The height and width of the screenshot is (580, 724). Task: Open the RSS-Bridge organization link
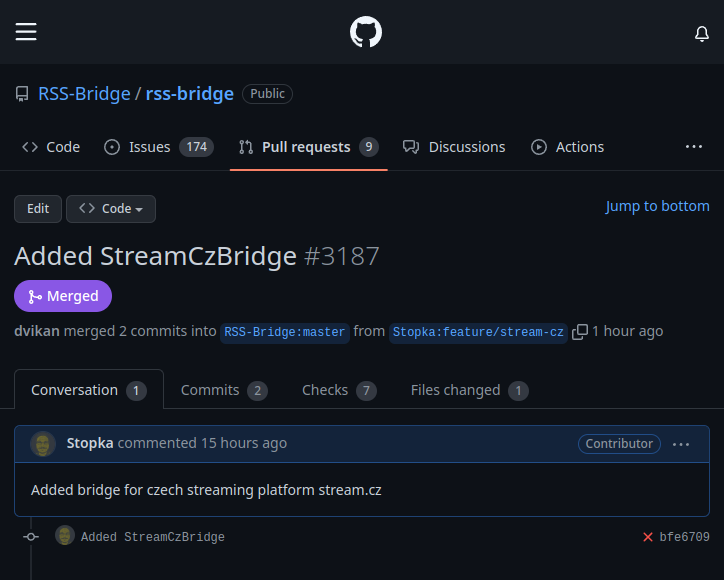point(84,94)
